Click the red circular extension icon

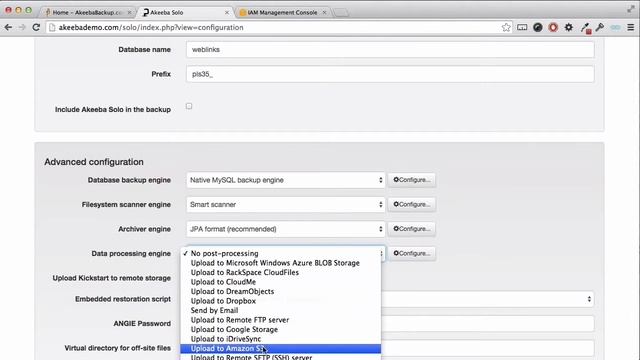553,27
